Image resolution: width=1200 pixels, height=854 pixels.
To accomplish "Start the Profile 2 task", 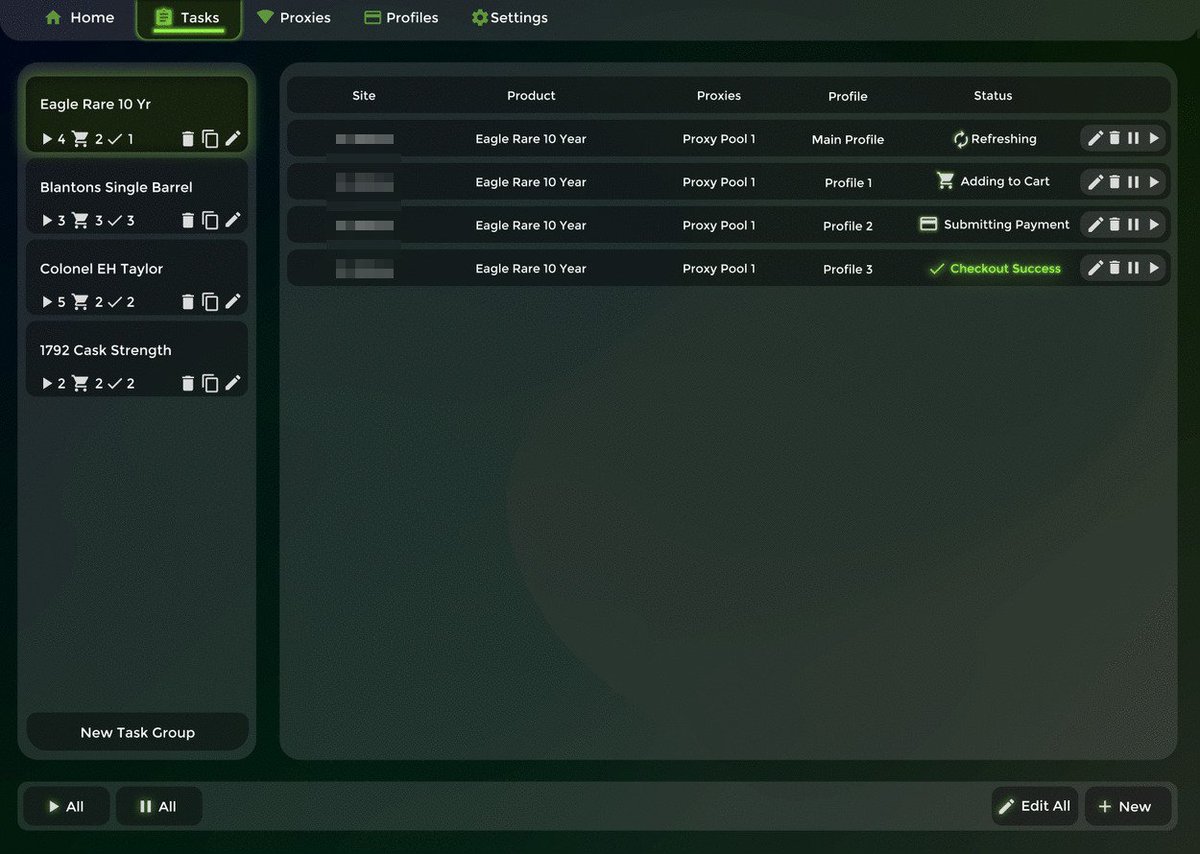I will click(1154, 225).
